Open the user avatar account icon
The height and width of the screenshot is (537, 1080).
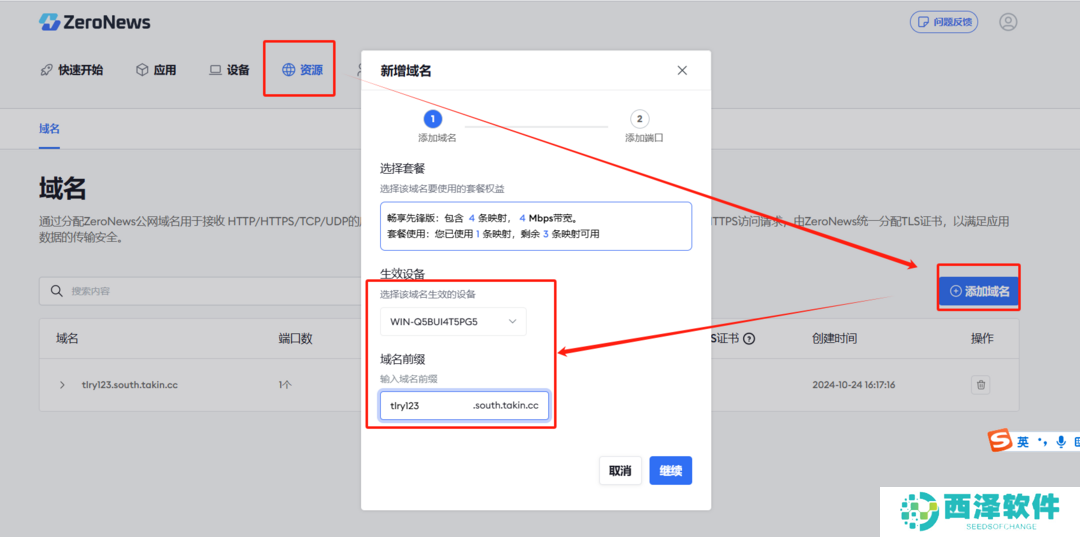(x=1007, y=22)
